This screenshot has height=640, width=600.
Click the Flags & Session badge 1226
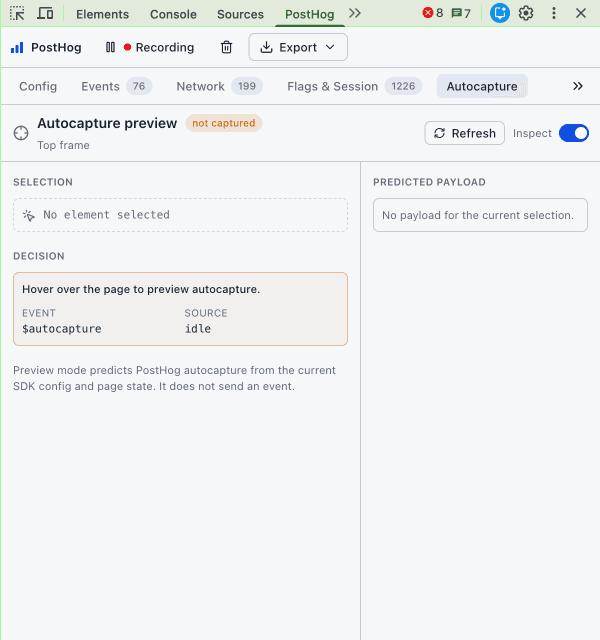click(403, 86)
